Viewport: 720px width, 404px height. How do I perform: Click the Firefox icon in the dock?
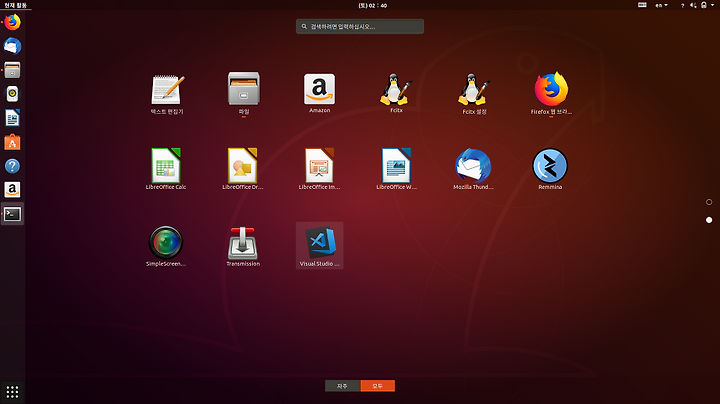12,22
